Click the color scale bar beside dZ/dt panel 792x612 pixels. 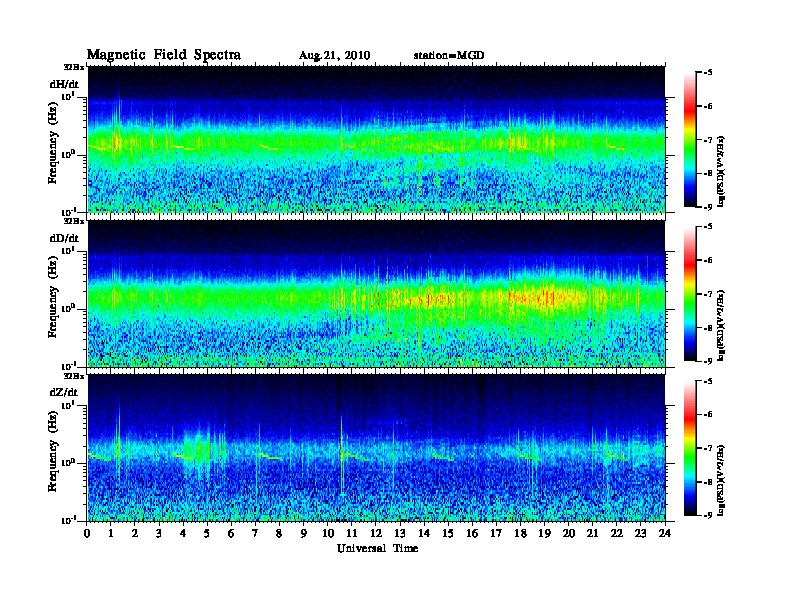coord(690,448)
